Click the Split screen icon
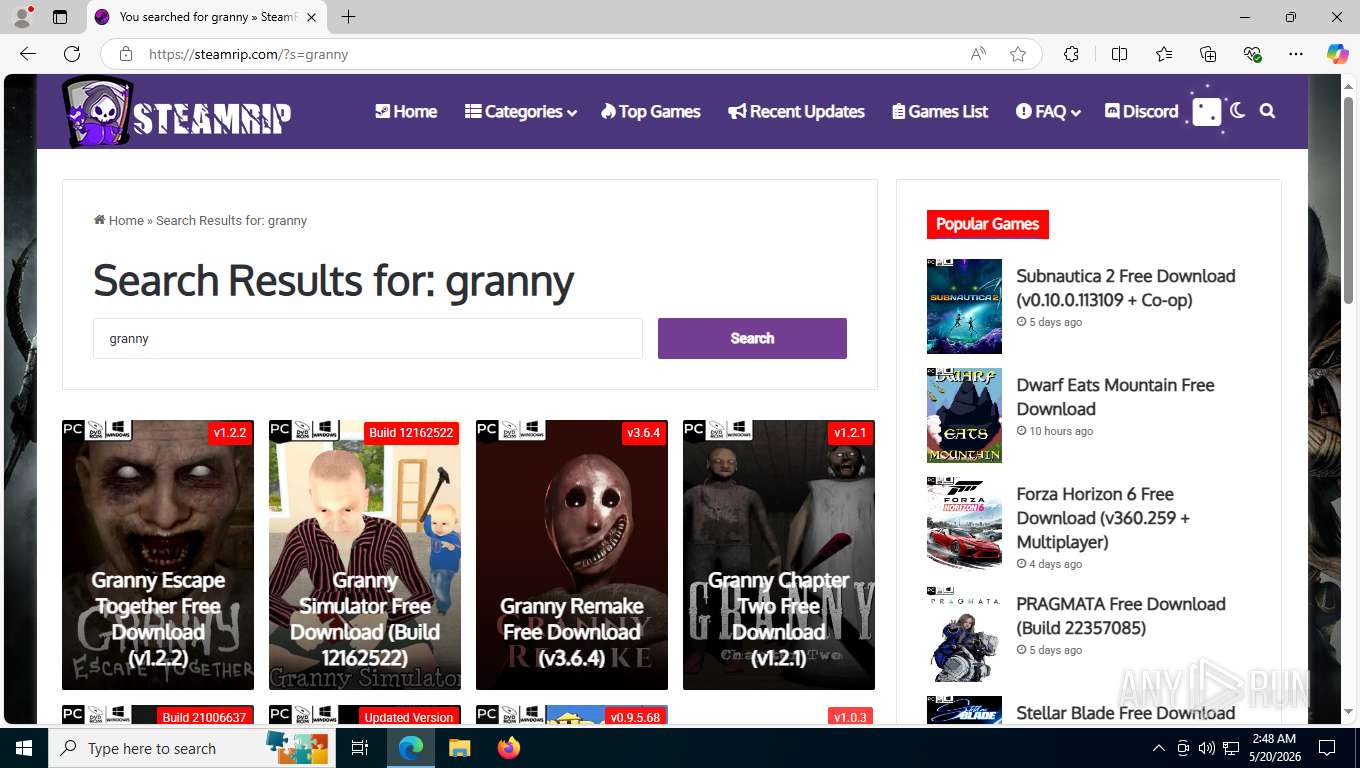The width and height of the screenshot is (1360, 768). [x=1119, y=54]
